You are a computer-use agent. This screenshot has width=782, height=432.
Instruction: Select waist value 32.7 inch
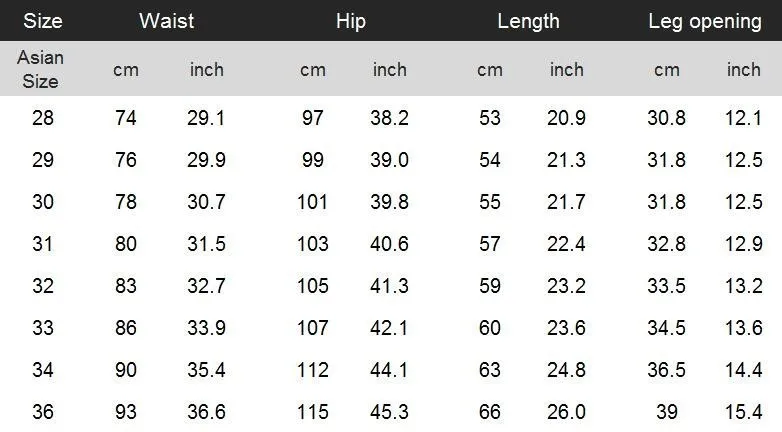[206, 286]
